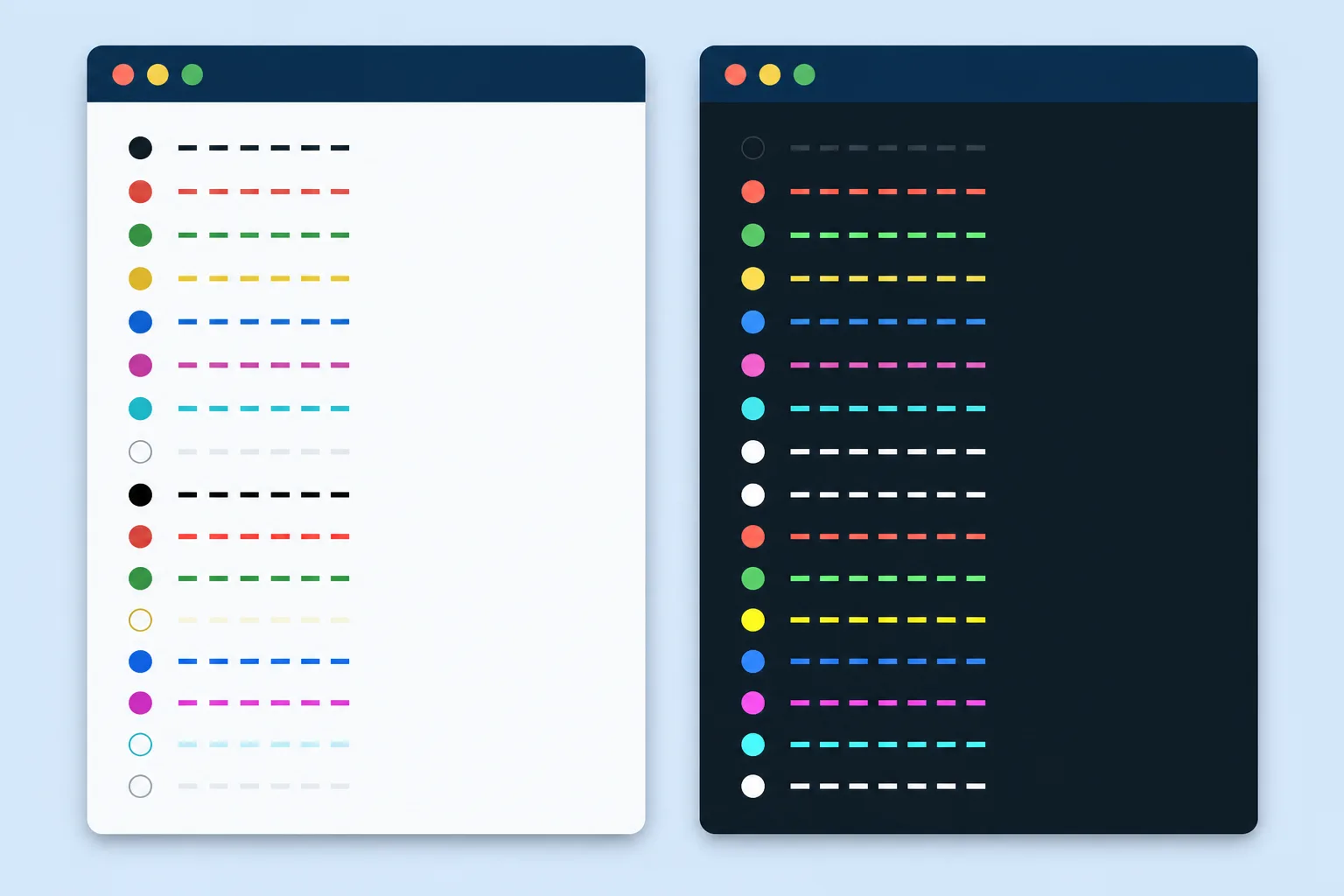Pick the upper red swatch in dark window
Image resolution: width=1344 pixels, height=896 pixels.
(x=752, y=192)
